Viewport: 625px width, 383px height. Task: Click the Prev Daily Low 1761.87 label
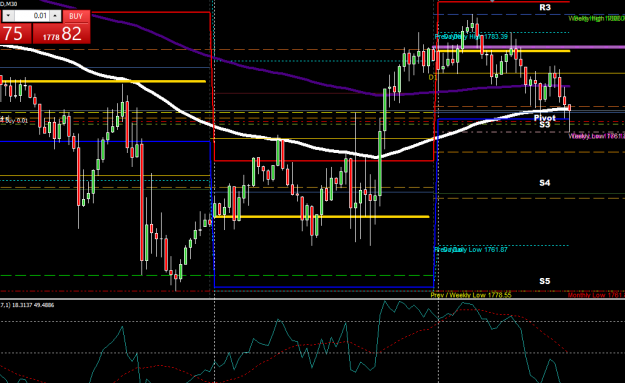coord(471,250)
